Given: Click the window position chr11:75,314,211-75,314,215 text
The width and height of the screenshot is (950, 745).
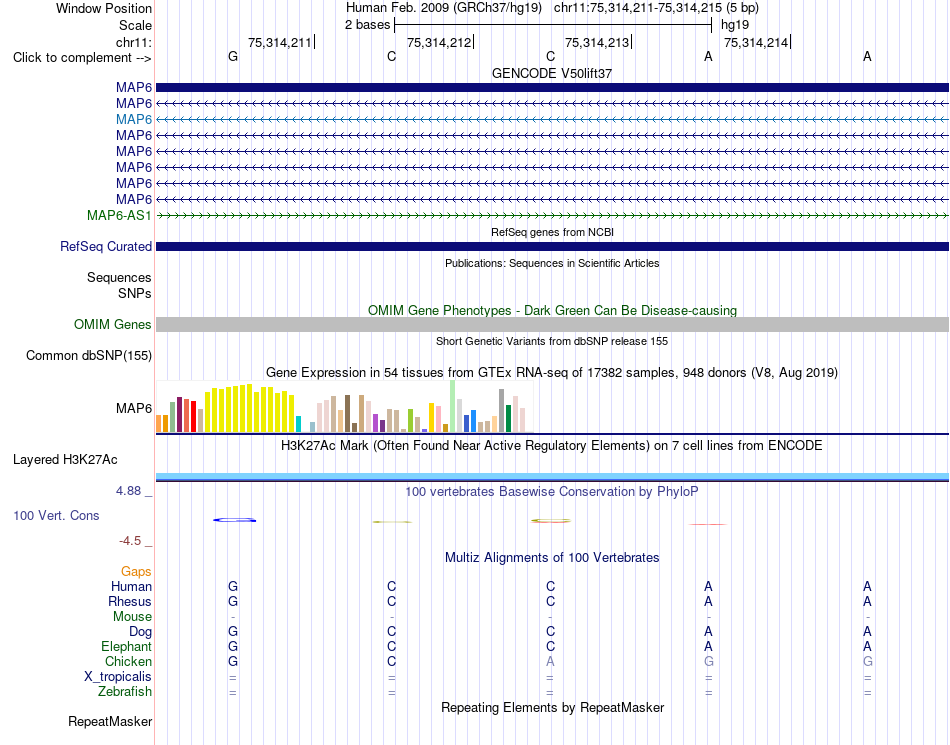Looking at the screenshot, I should [x=656, y=8].
